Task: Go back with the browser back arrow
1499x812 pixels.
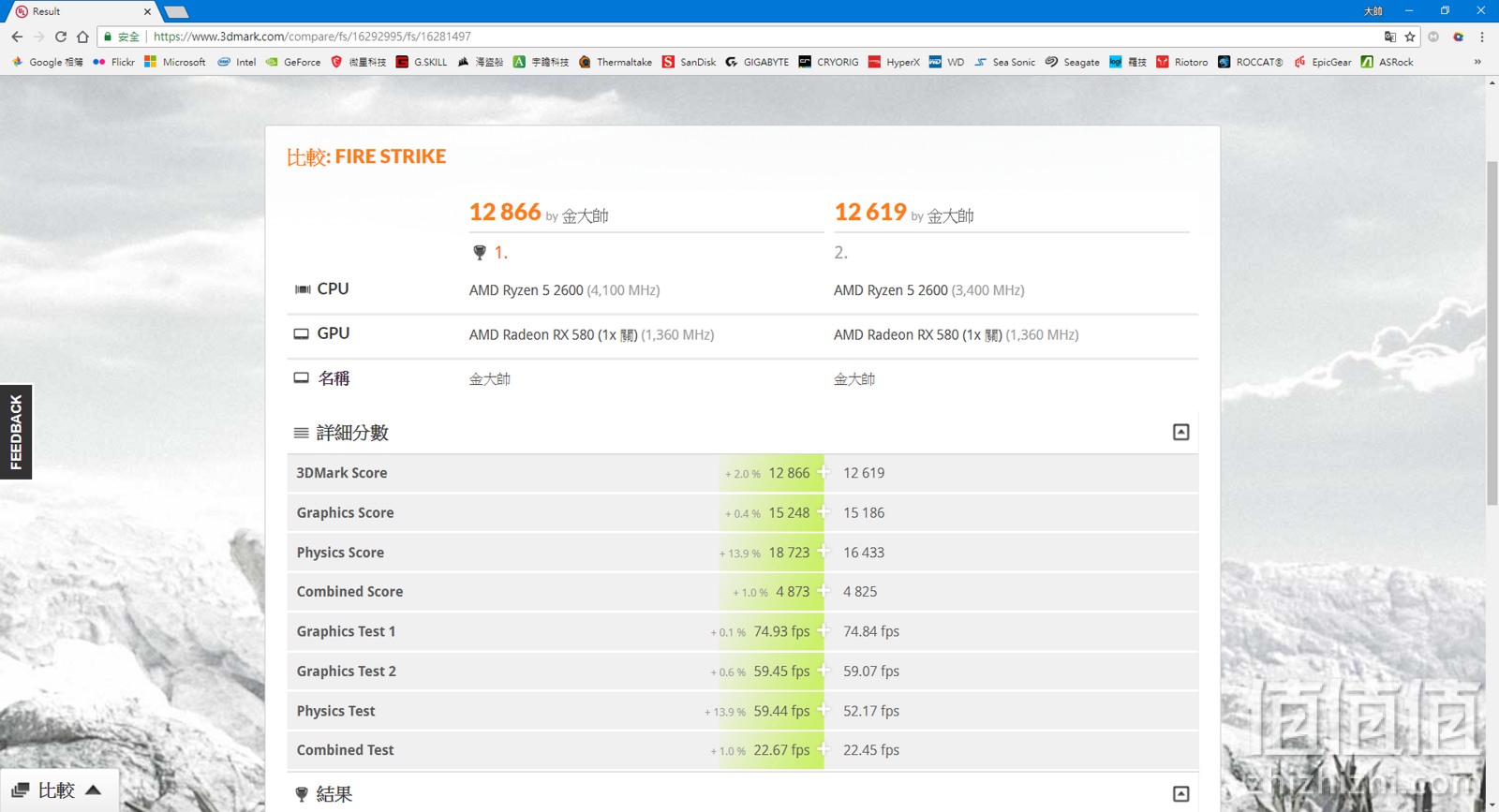Action: pyautogui.click(x=17, y=37)
